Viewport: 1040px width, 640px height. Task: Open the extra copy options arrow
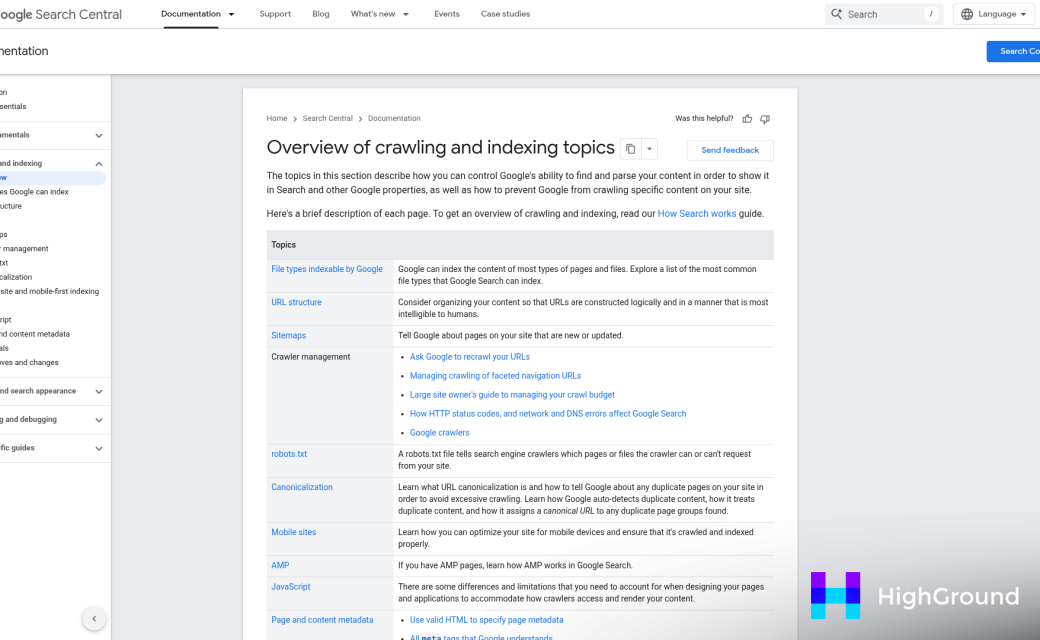pos(650,148)
